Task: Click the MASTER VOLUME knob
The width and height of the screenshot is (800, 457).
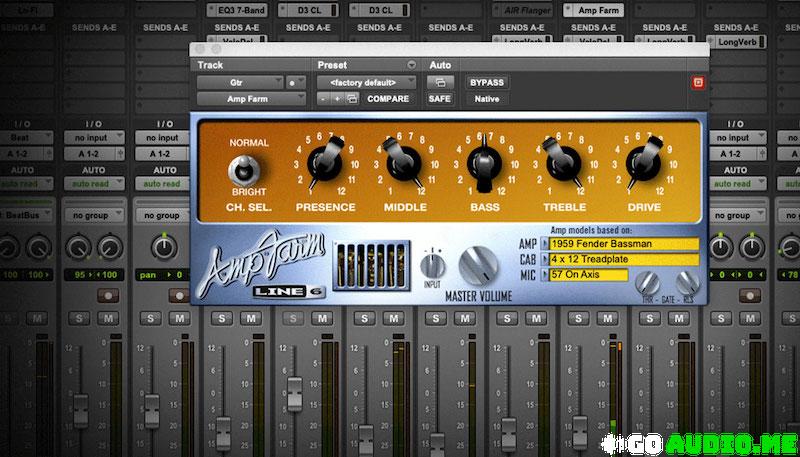Action: (478, 266)
